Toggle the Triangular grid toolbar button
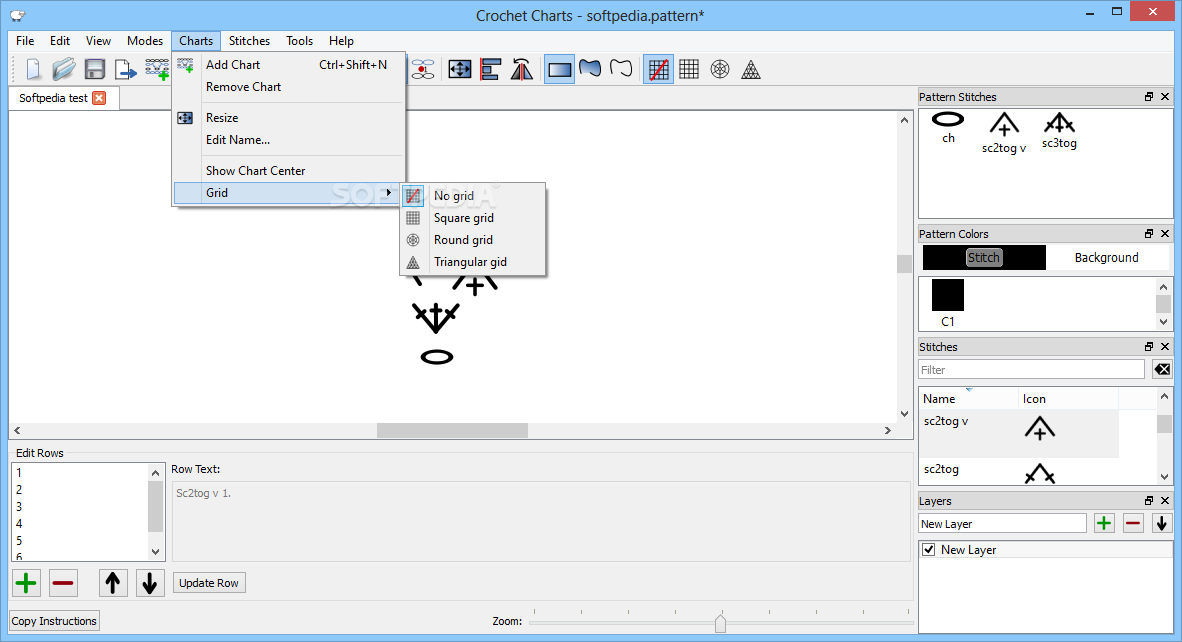This screenshot has height=642, width=1182. coord(751,69)
